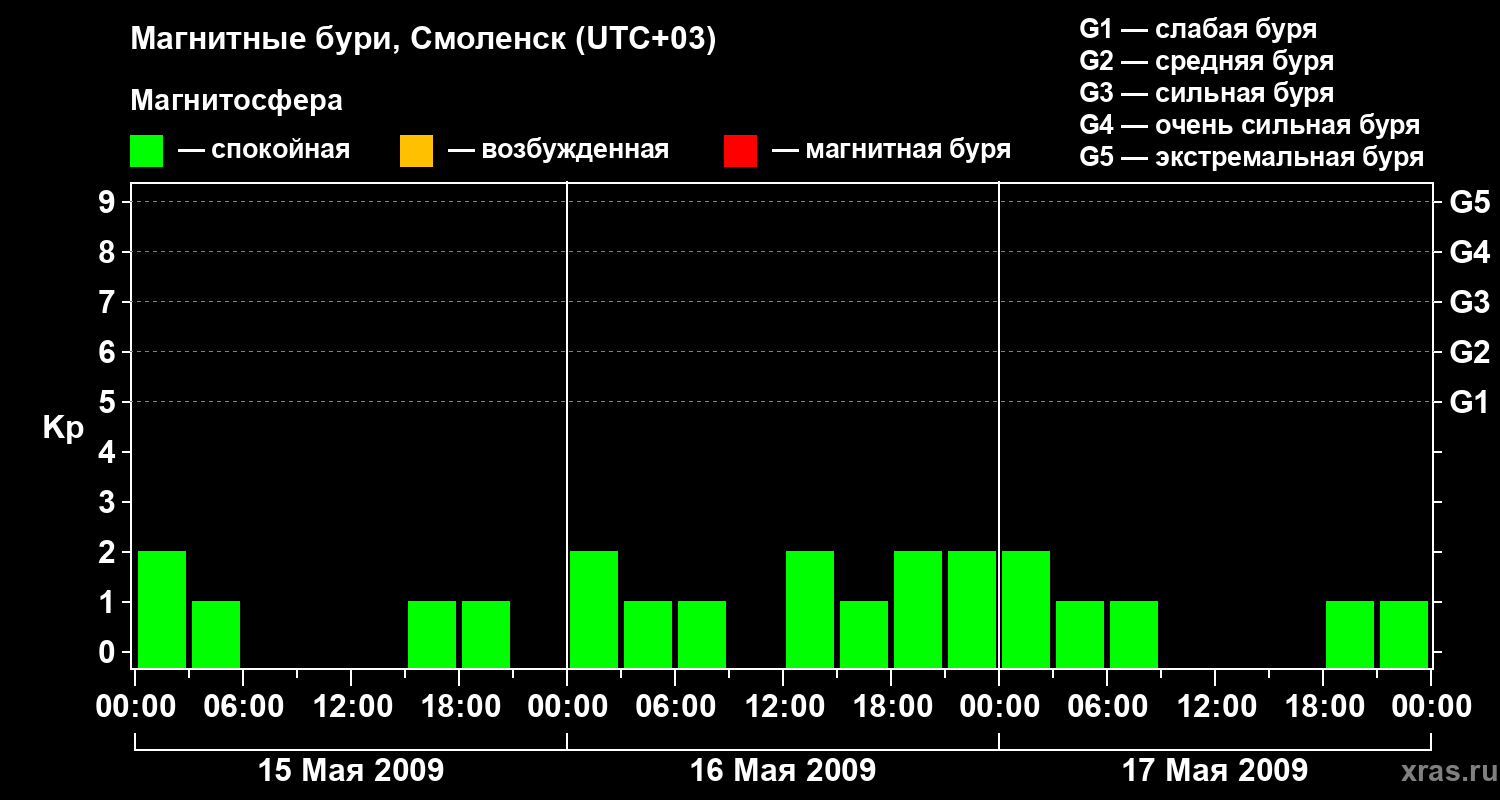
Task: Click the right-axis 'G1' label at Kp 5
Action: pos(1469,402)
